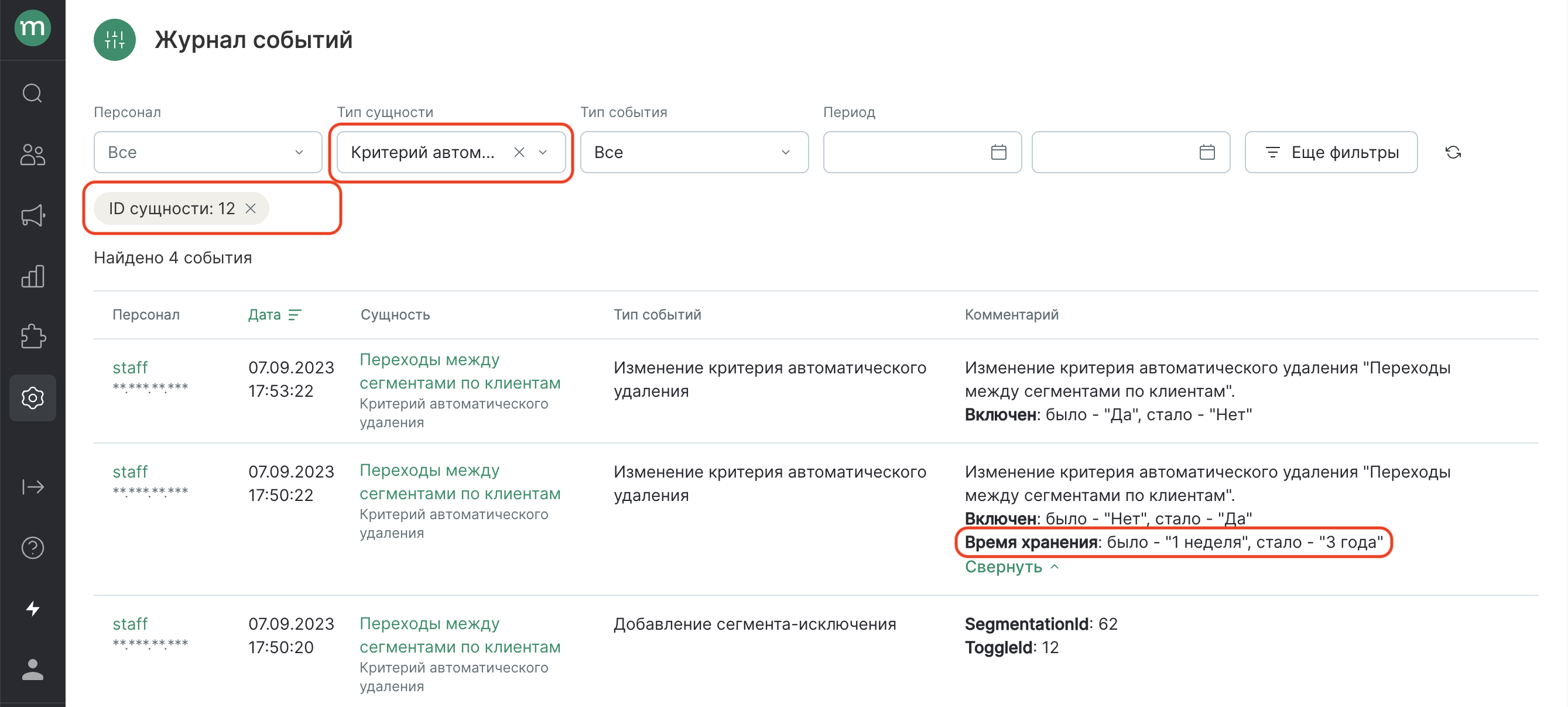Click the green 'm' logo icon
The image size is (1568, 707).
click(32, 28)
